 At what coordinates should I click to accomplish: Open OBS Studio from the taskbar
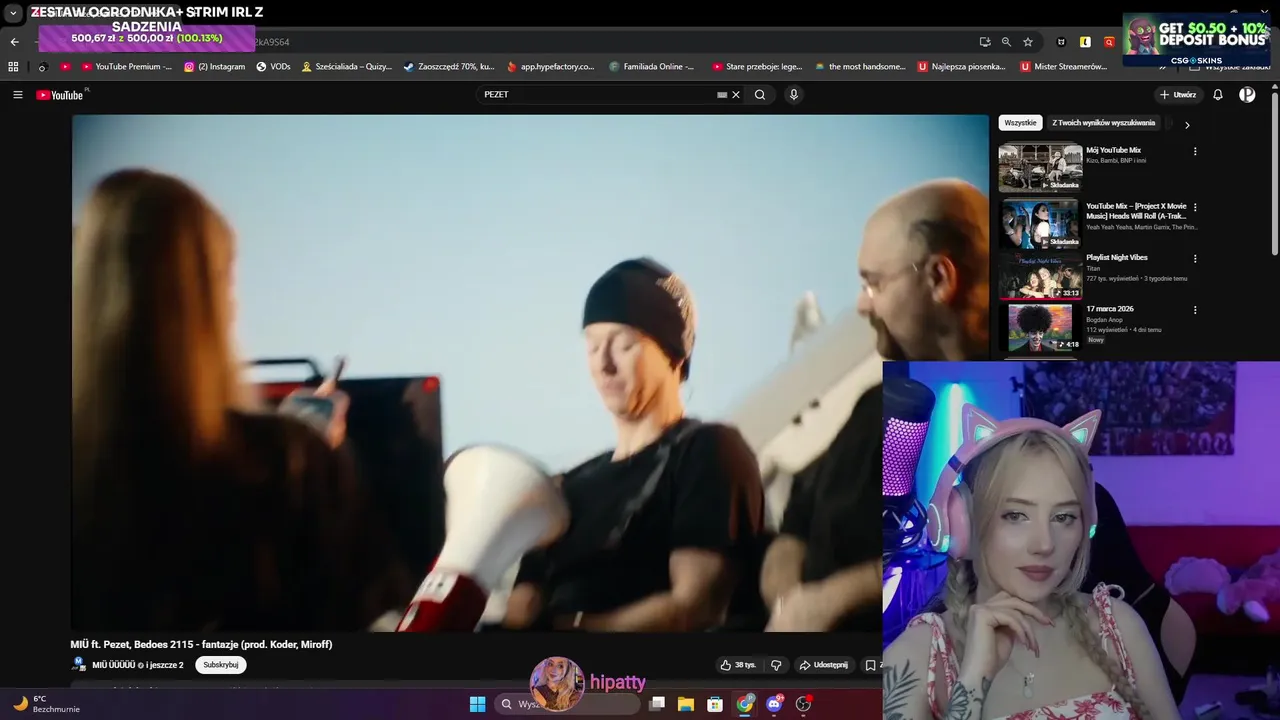click(x=803, y=704)
